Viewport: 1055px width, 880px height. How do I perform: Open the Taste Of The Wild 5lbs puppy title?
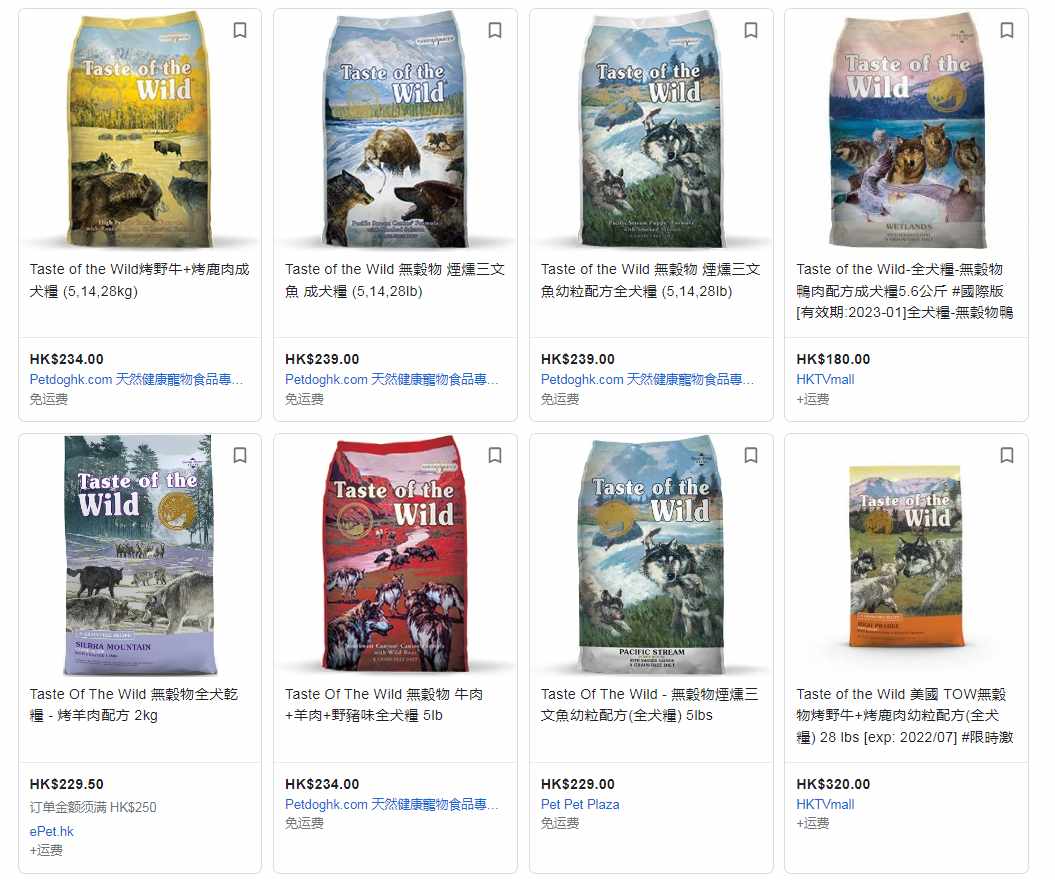coord(649,704)
